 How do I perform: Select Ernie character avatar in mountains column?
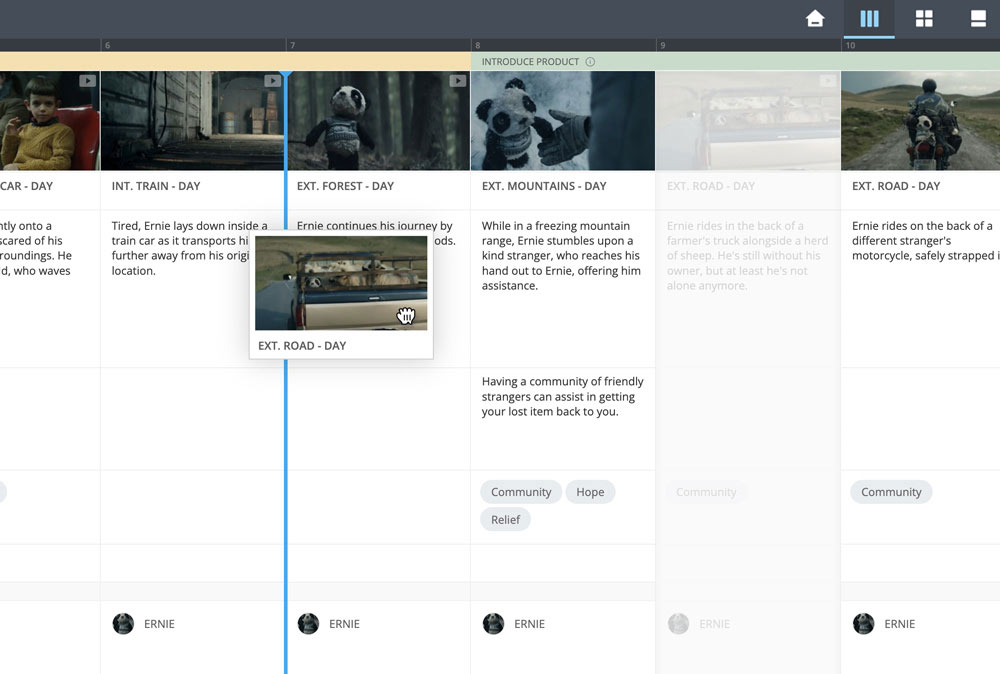tap(493, 624)
